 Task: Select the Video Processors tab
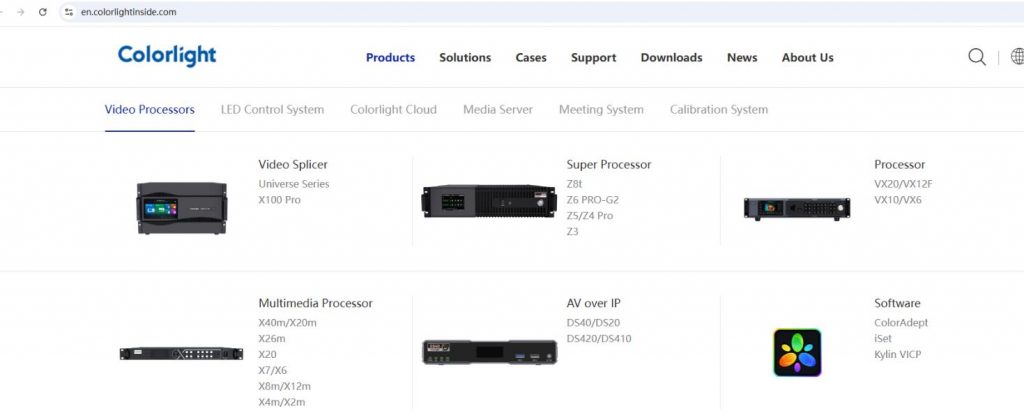click(x=150, y=110)
